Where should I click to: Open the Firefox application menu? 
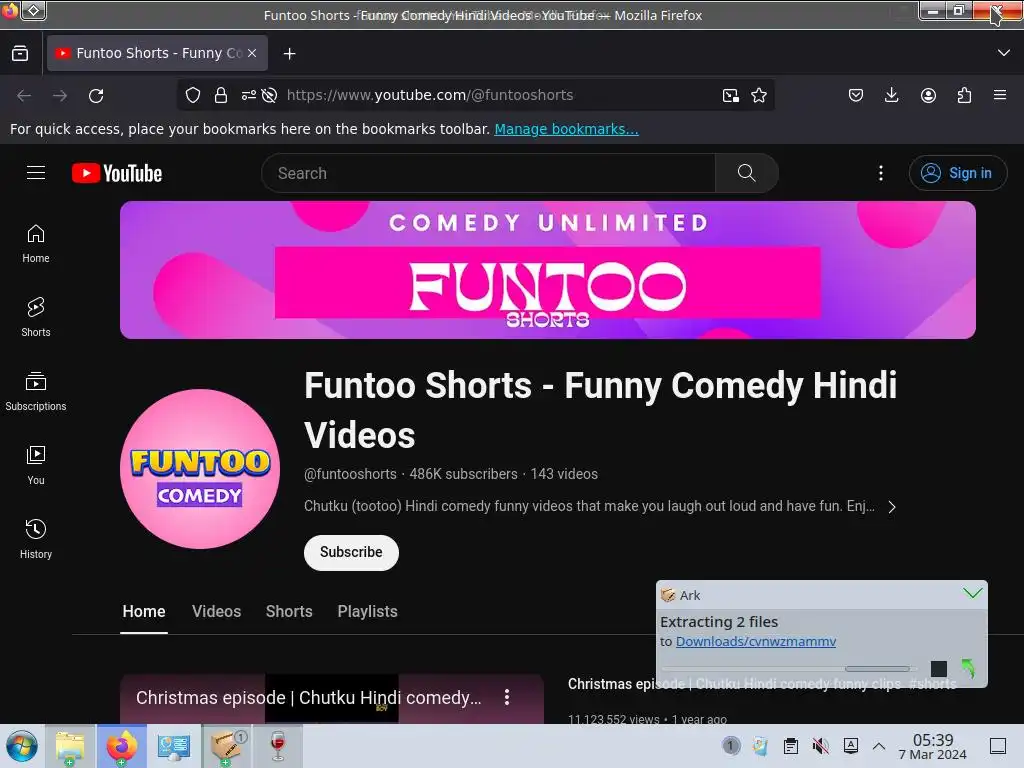[x=1000, y=95]
